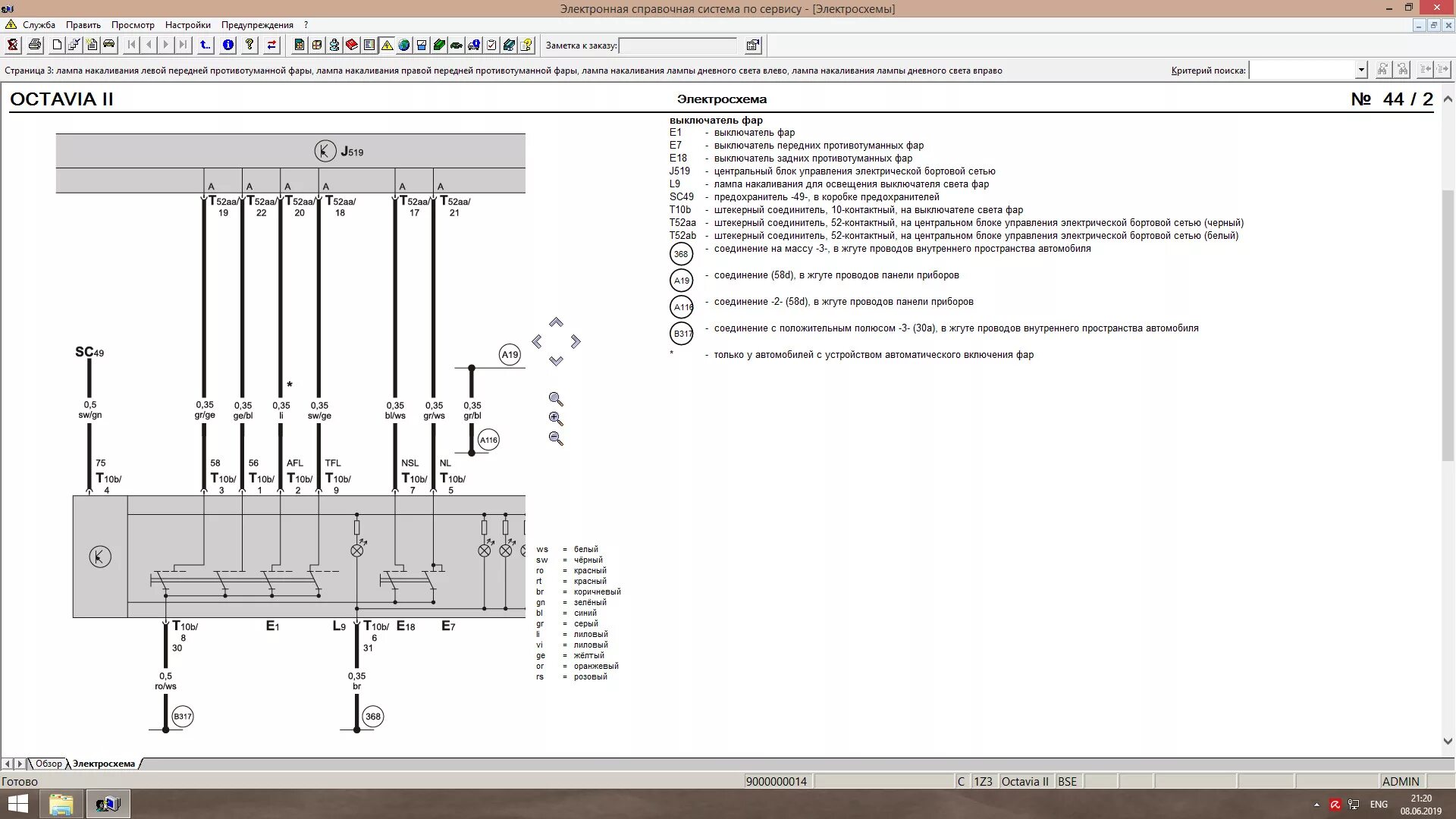Image resolution: width=1456 pixels, height=819 pixels.
Task: Click the yellow warning triangle icon
Action: tap(387, 45)
